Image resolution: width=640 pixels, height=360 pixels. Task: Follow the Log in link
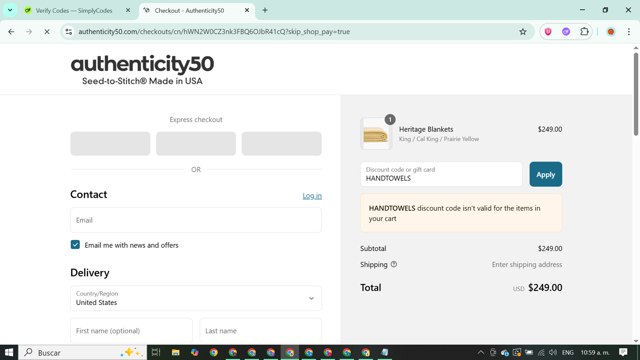[312, 196]
